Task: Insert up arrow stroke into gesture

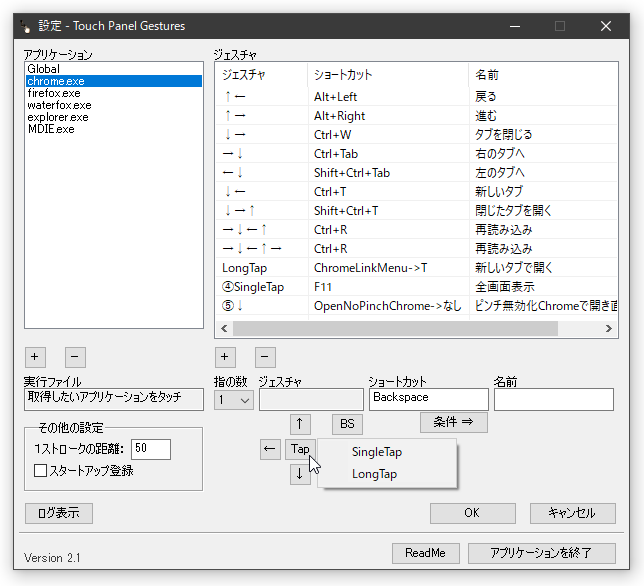Action: point(300,424)
